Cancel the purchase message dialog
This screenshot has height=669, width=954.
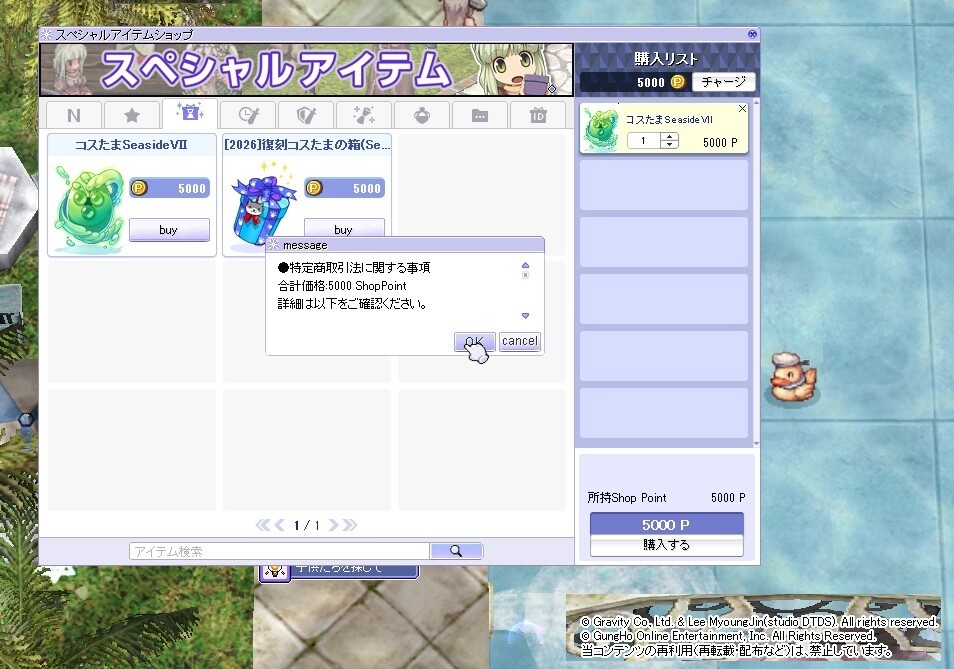coord(520,341)
